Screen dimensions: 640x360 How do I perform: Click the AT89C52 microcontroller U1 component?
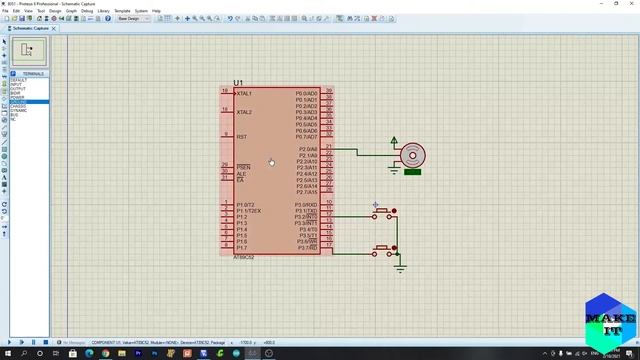277,171
